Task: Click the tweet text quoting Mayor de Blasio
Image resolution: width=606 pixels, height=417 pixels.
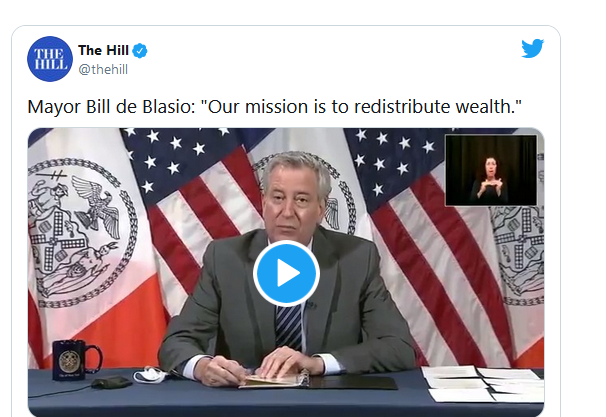Action: pyautogui.click(x=274, y=107)
